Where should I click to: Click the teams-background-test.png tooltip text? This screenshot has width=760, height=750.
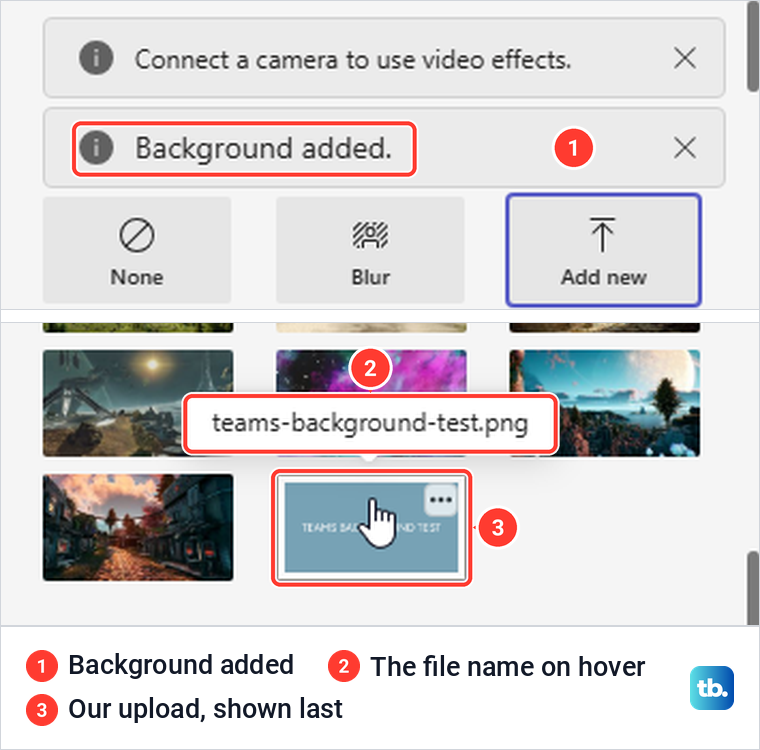pos(370,423)
